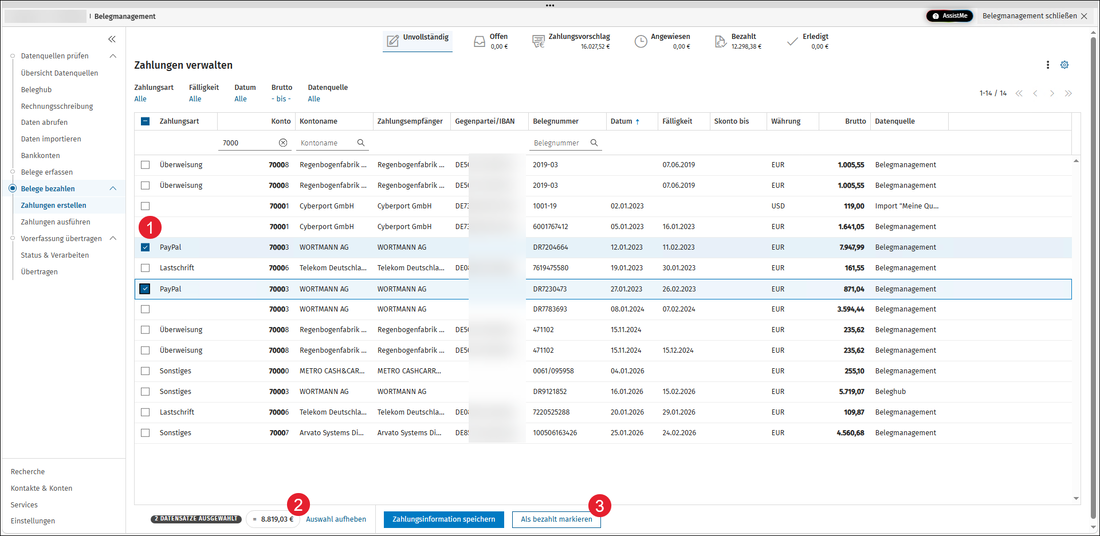Open Daten importieren in sidebar

tap(51, 139)
